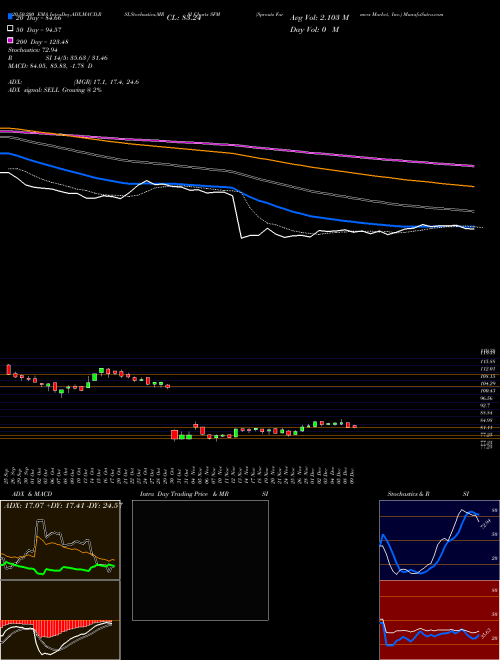Click the white 50 Day legend swatch

pos(10,29)
